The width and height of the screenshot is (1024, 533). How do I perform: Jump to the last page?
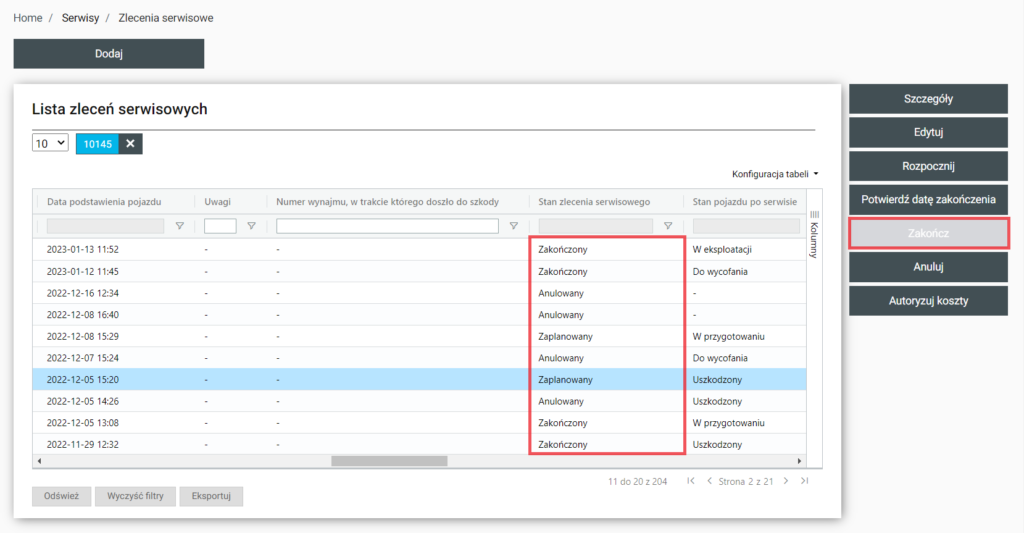(x=804, y=481)
